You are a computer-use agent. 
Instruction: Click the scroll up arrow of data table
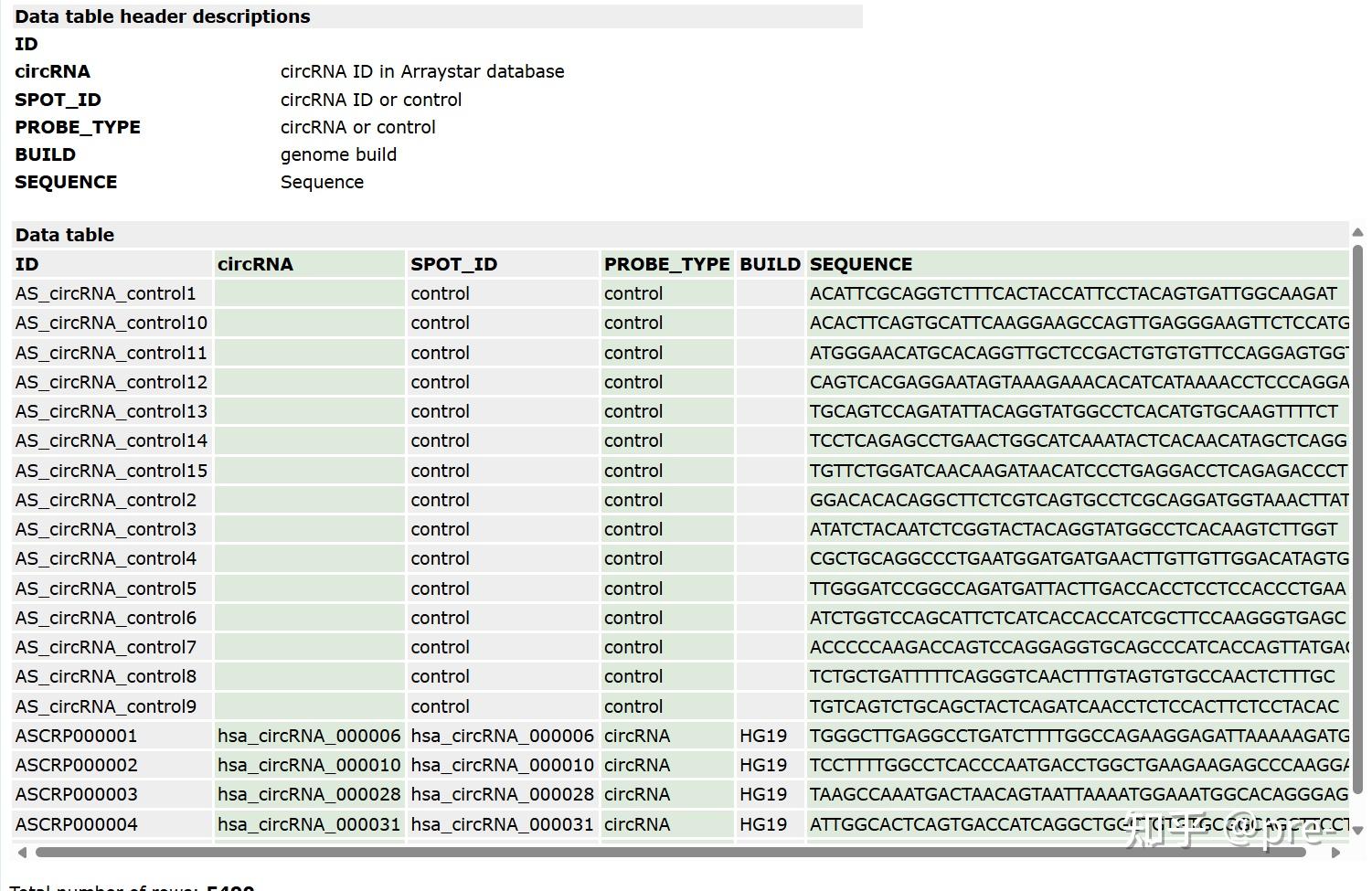[1357, 232]
